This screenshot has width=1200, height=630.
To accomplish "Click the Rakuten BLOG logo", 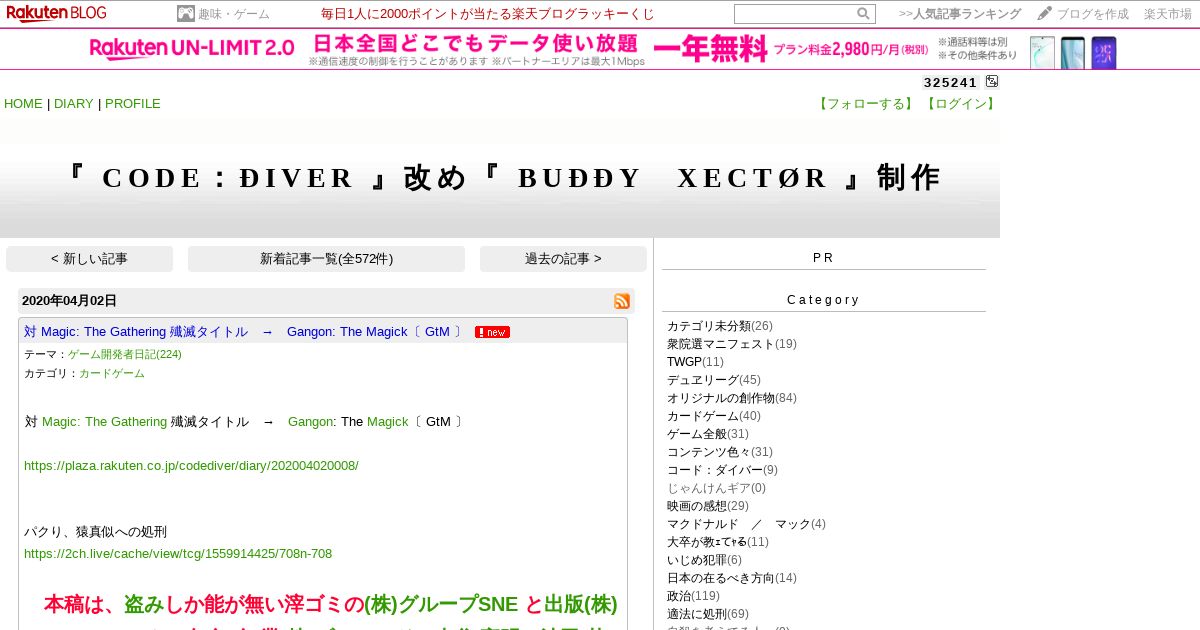I will 56,13.
